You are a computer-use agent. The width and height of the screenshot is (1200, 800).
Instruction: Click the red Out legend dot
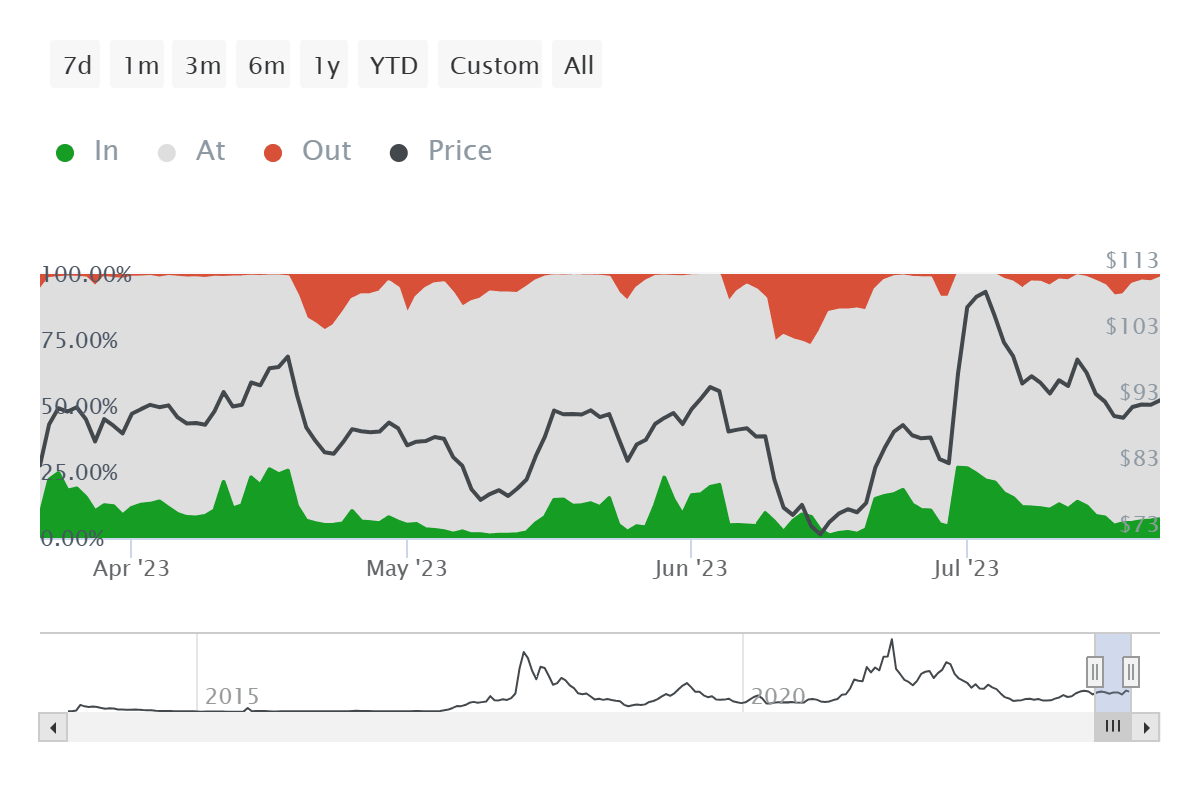pyautogui.click(x=273, y=151)
